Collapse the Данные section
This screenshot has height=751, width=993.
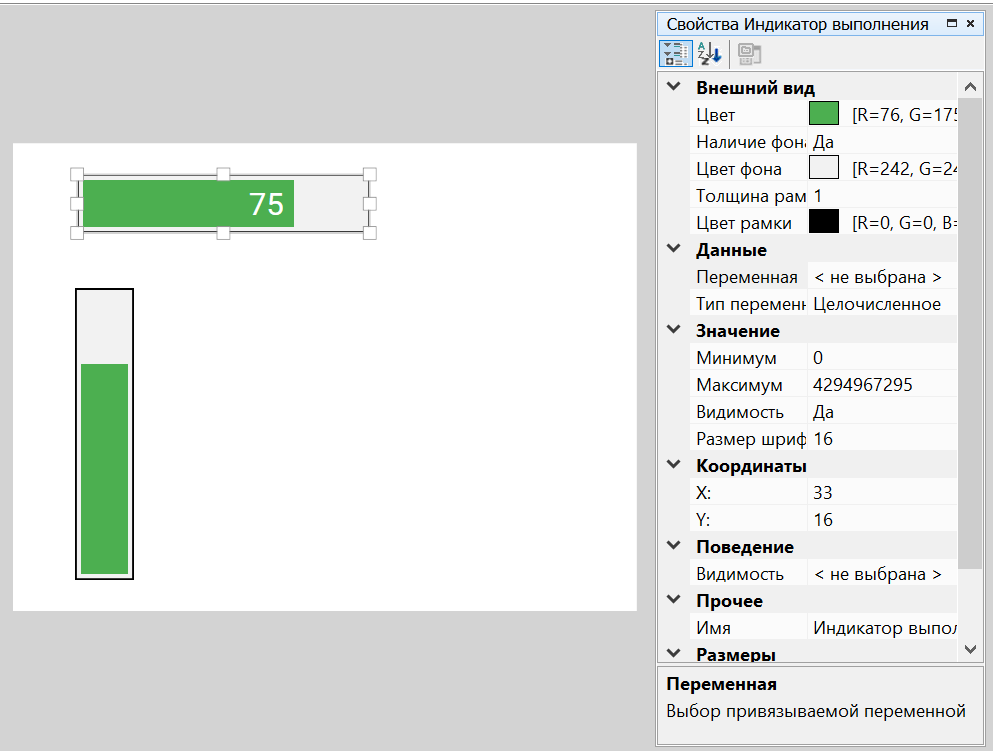[674, 250]
